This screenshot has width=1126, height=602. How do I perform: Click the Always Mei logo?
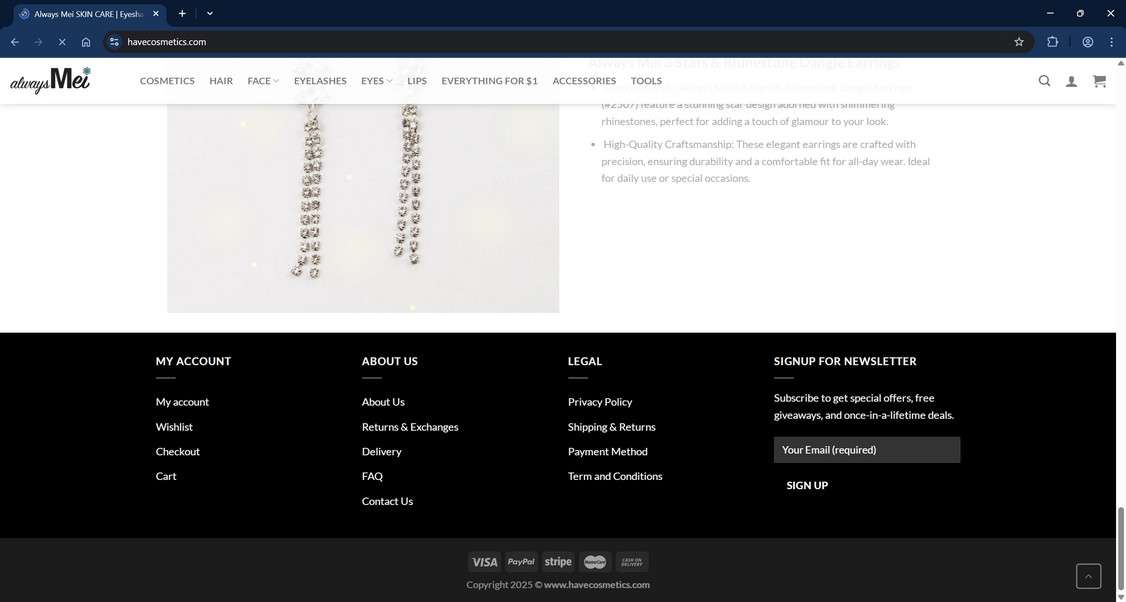(x=50, y=80)
